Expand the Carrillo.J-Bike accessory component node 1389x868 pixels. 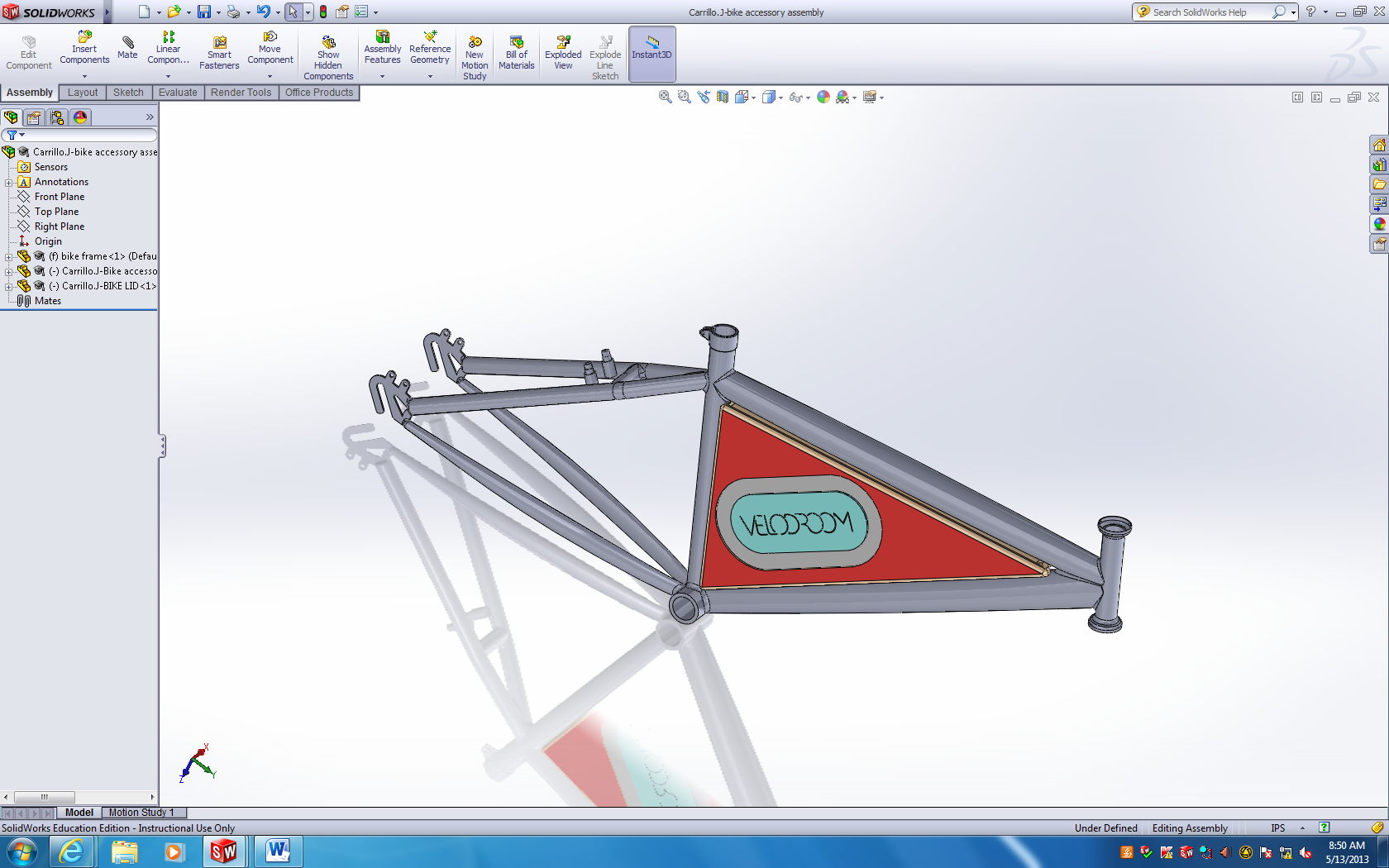click(x=9, y=271)
